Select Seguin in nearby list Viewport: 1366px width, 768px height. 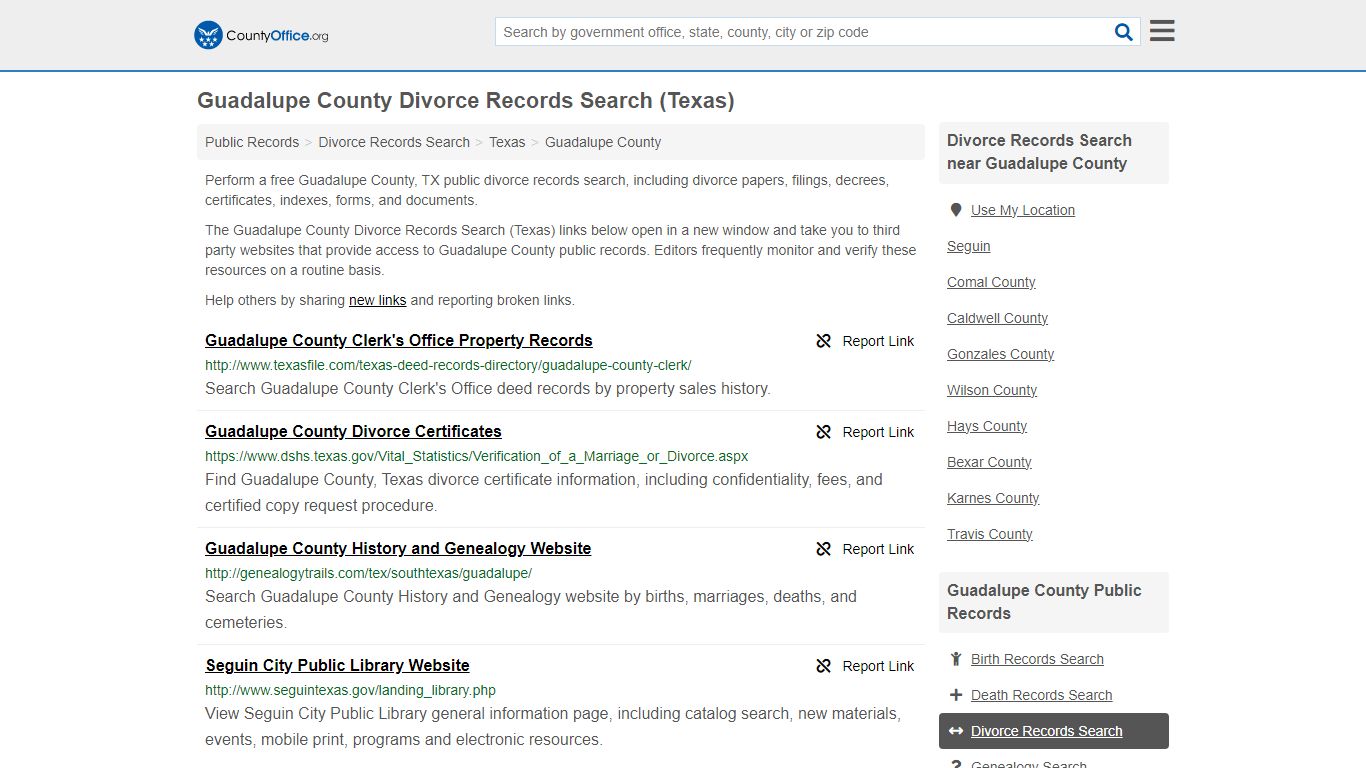click(x=969, y=246)
